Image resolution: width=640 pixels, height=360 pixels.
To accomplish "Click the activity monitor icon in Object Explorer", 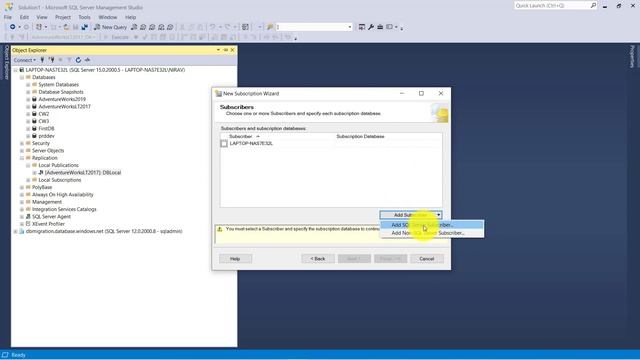I will (x=87, y=60).
